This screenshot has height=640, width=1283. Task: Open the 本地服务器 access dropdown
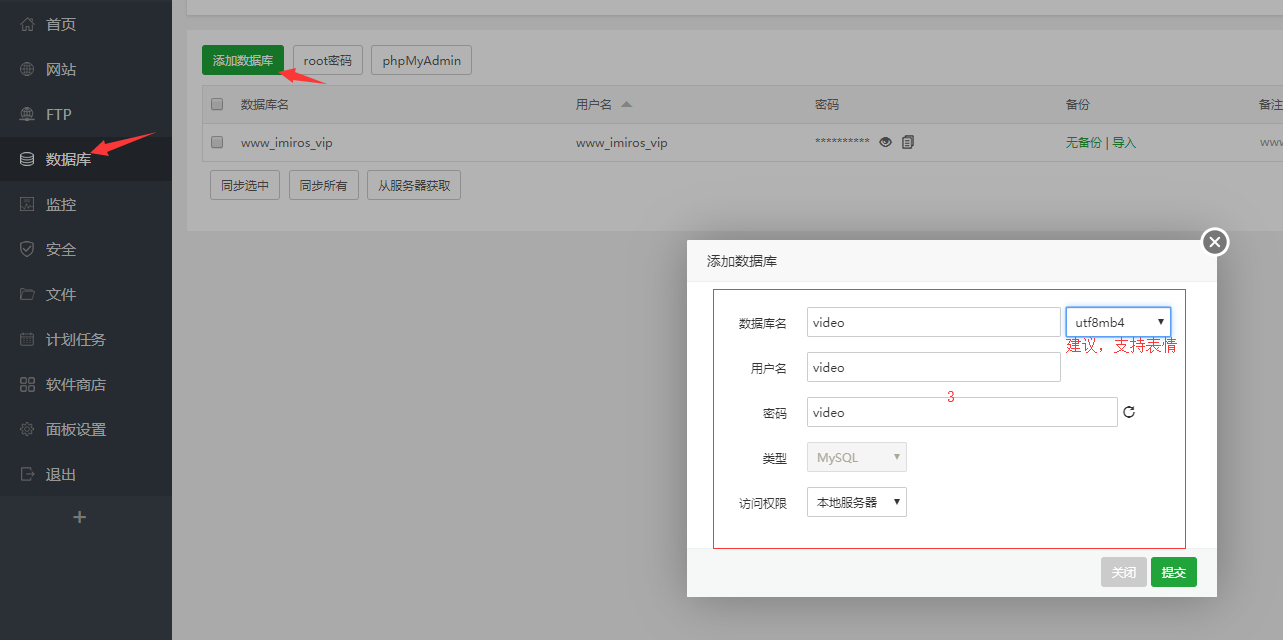pyautogui.click(x=857, y=502)
